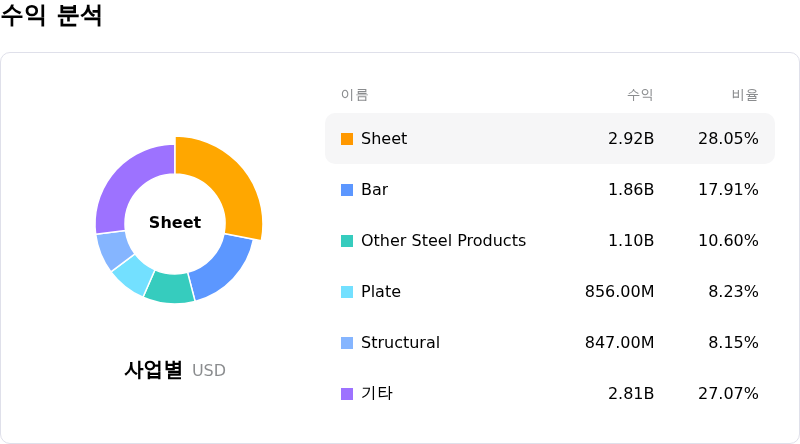The image size is (800, 444).
Task: Click the purple 기타 legend swatch
Action: pos(347,394)
